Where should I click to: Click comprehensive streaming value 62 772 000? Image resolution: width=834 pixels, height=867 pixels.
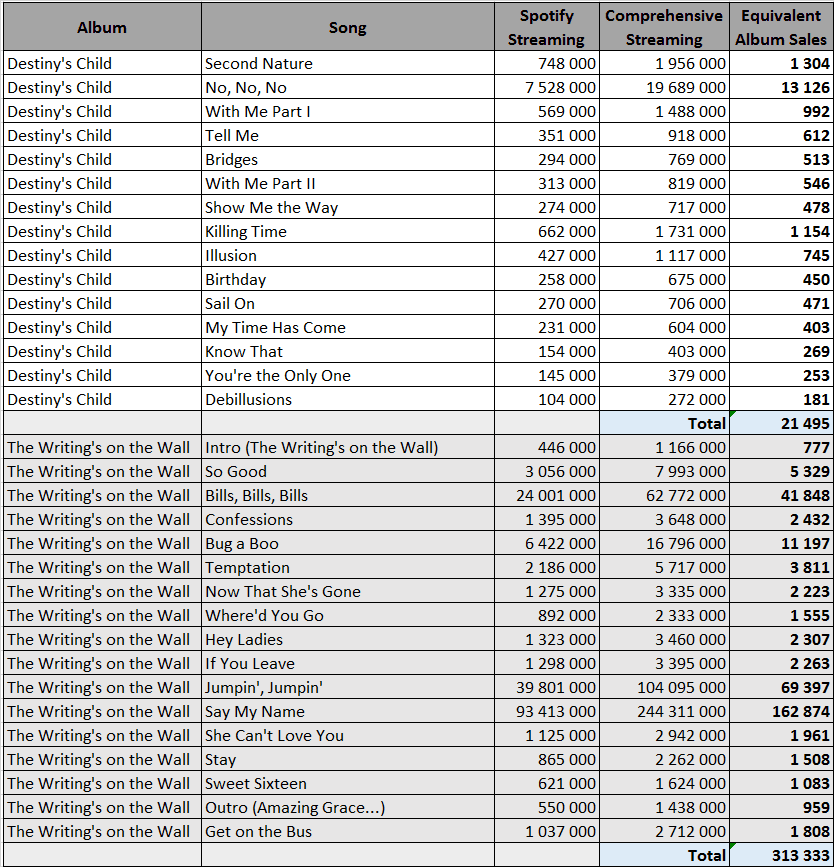tap(664, 495)
